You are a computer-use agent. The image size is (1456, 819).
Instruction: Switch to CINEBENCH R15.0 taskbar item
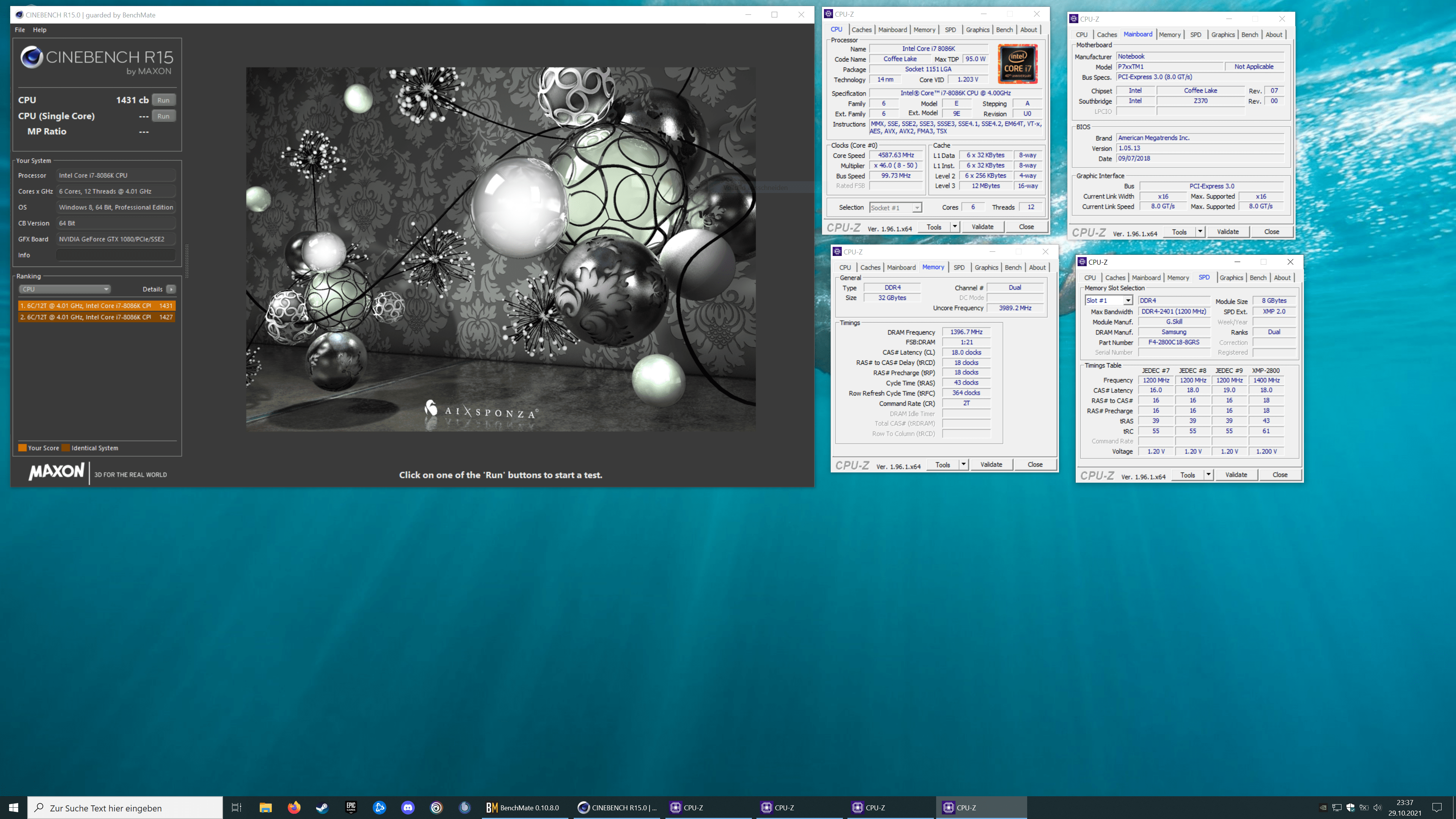[617, 808]
